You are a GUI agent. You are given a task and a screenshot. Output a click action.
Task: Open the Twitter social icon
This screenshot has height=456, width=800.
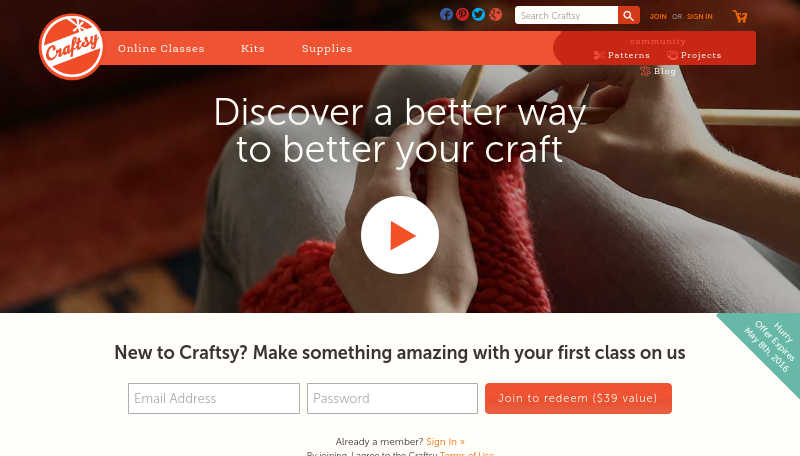pyautogui.click(x=478, y=14)
